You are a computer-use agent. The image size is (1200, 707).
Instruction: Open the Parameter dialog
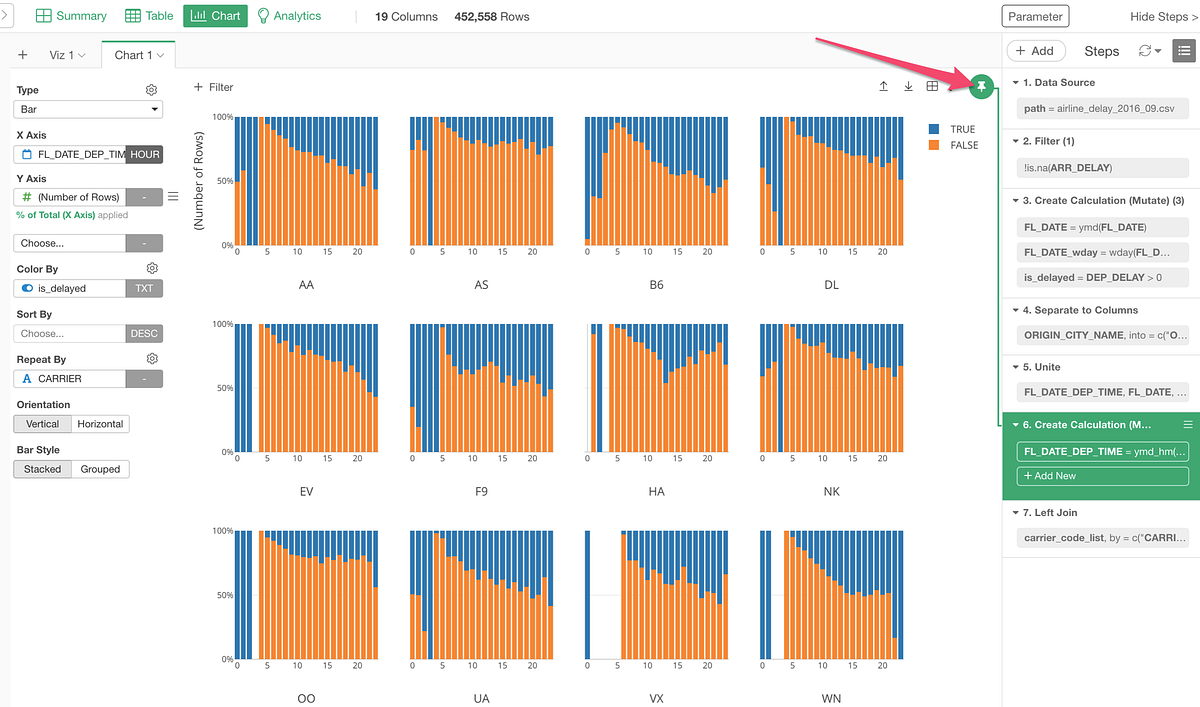(x=1035, y=16)
